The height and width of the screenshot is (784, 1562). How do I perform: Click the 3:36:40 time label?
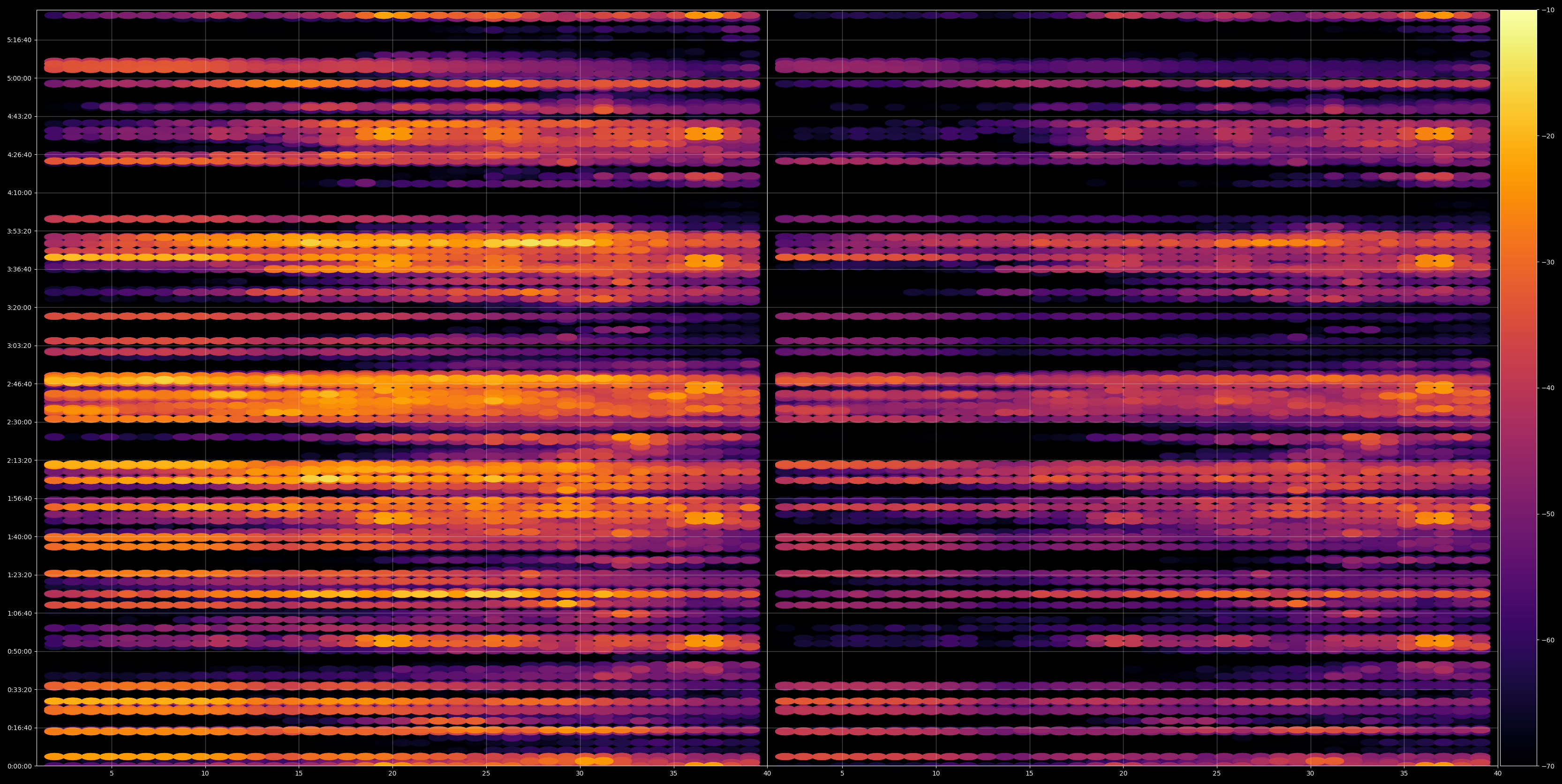click(x=19, y=269)
